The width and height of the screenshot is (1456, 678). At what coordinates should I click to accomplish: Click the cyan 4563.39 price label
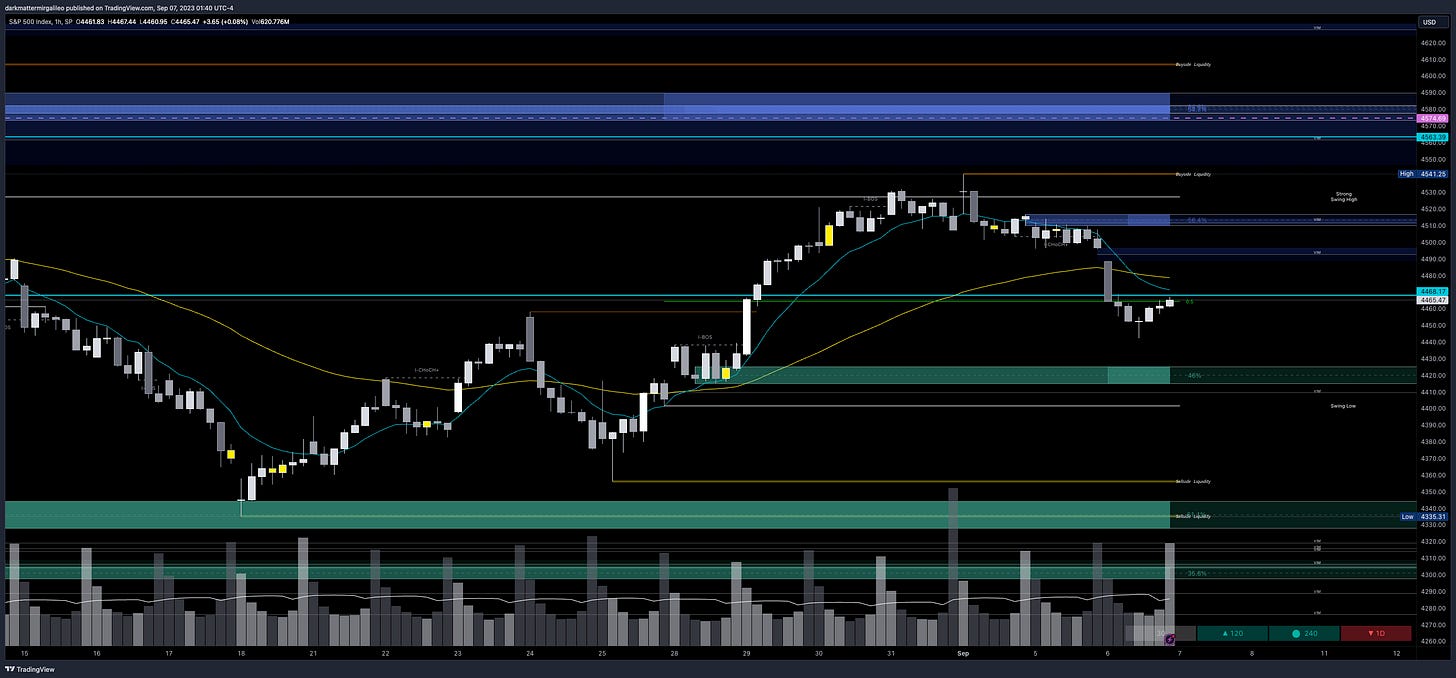[1432, 137]
